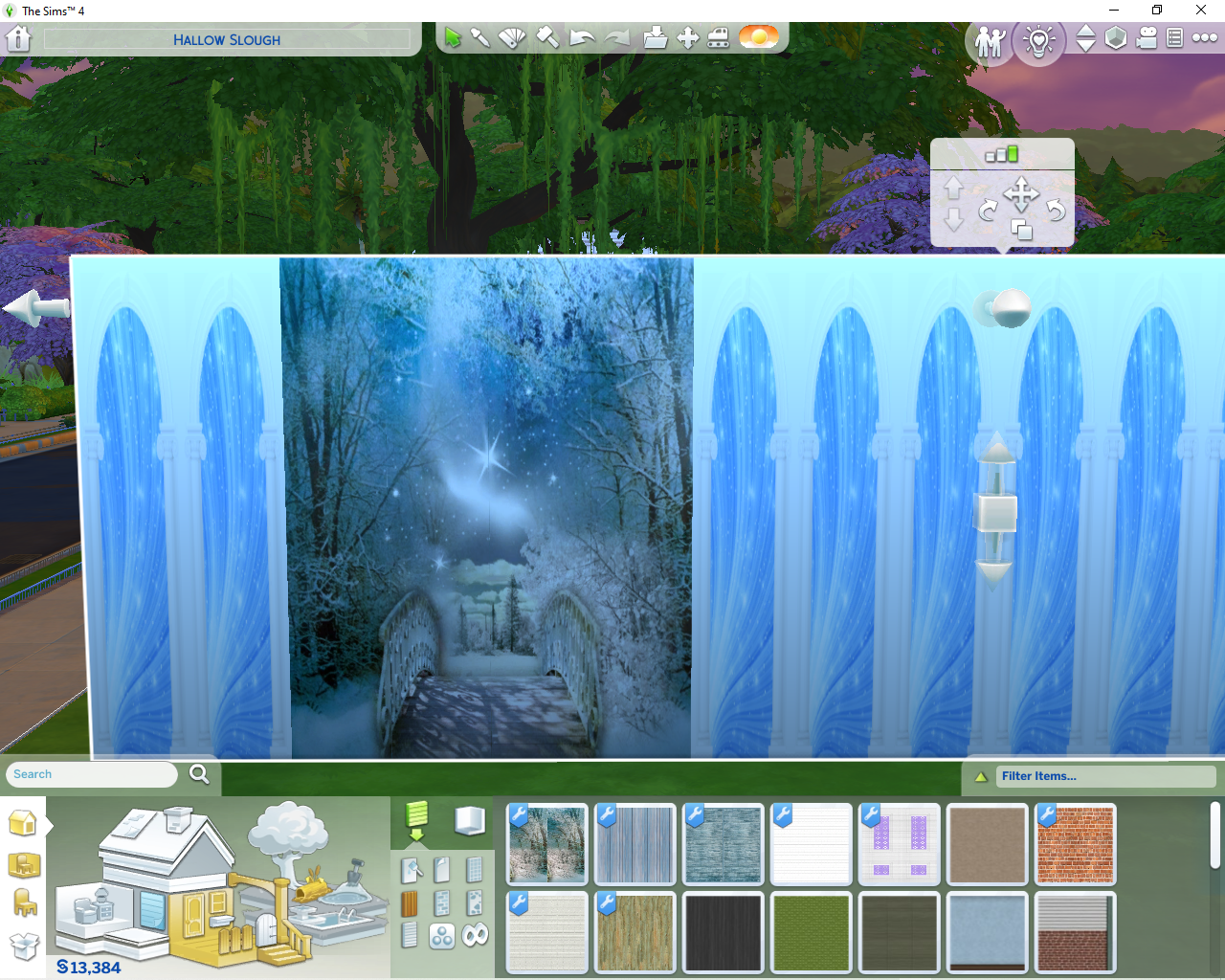Expand the Filter Items panel

(981, 776)
